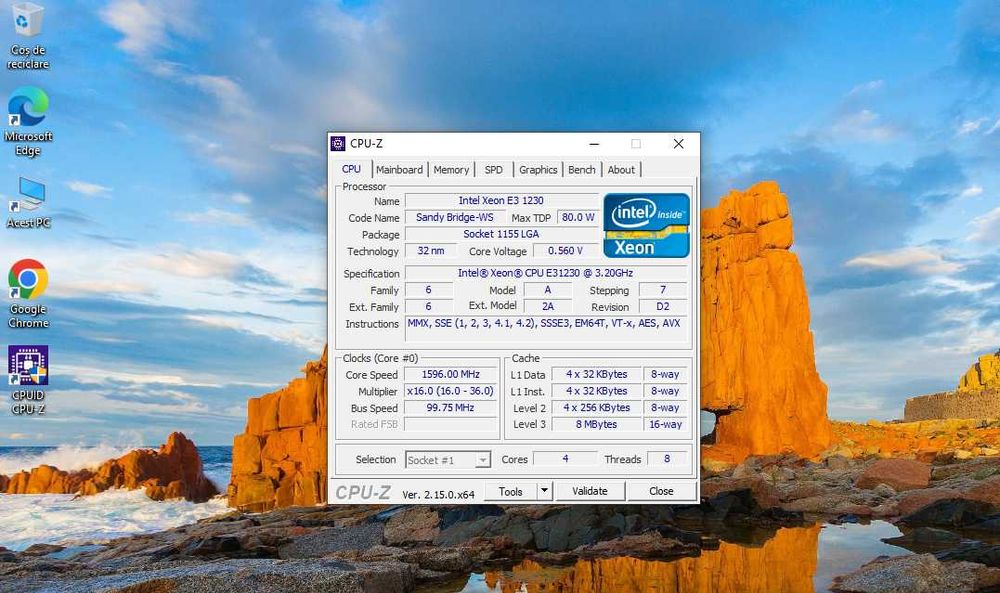1000x593 pixels.
Task: Close the CPU-Z window with X
Action: [679, 143]
